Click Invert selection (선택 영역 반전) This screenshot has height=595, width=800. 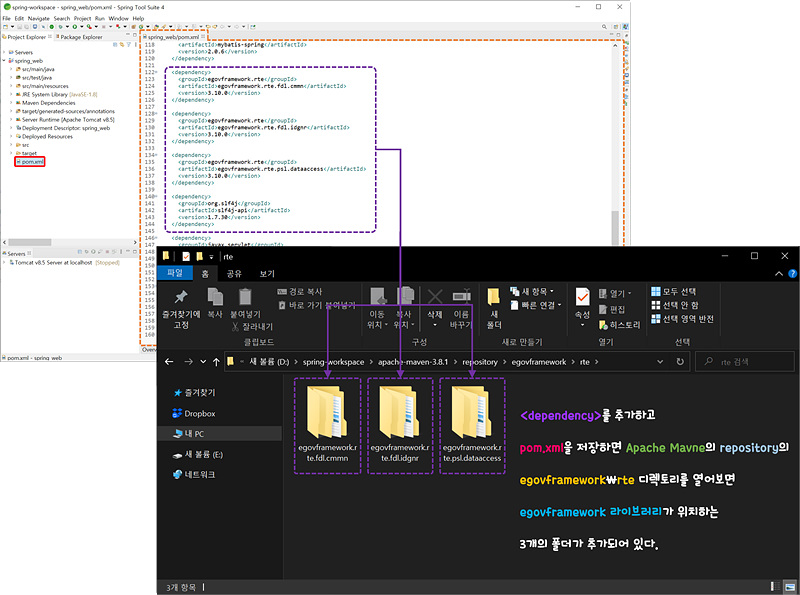tap(683, 319)
